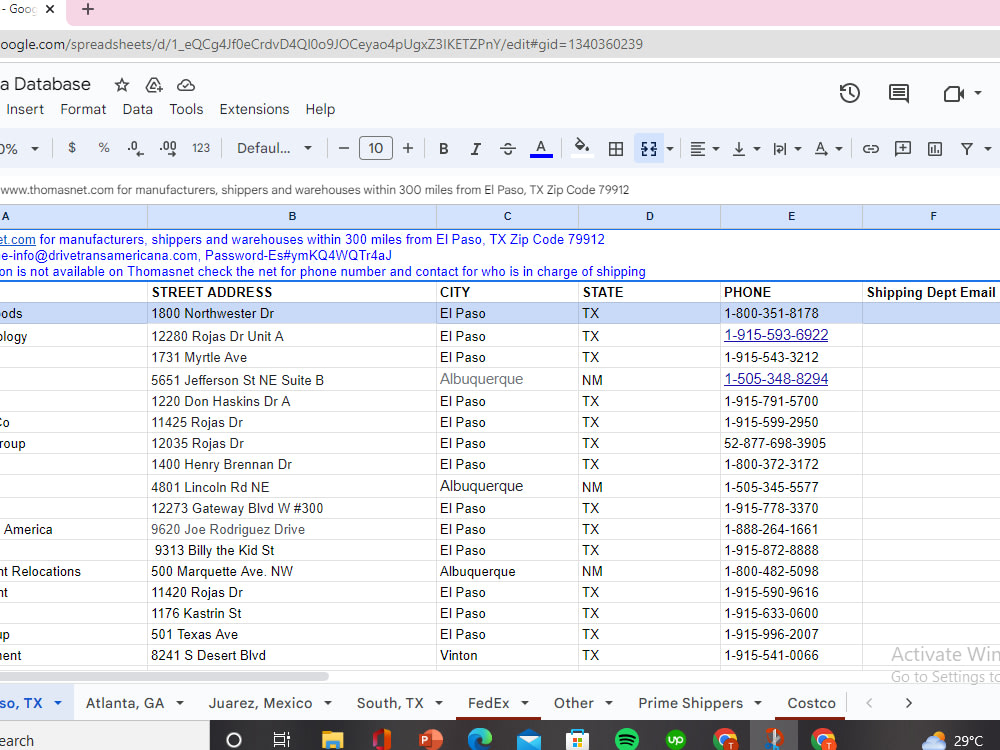Increase decimal places

pos(168,149)
